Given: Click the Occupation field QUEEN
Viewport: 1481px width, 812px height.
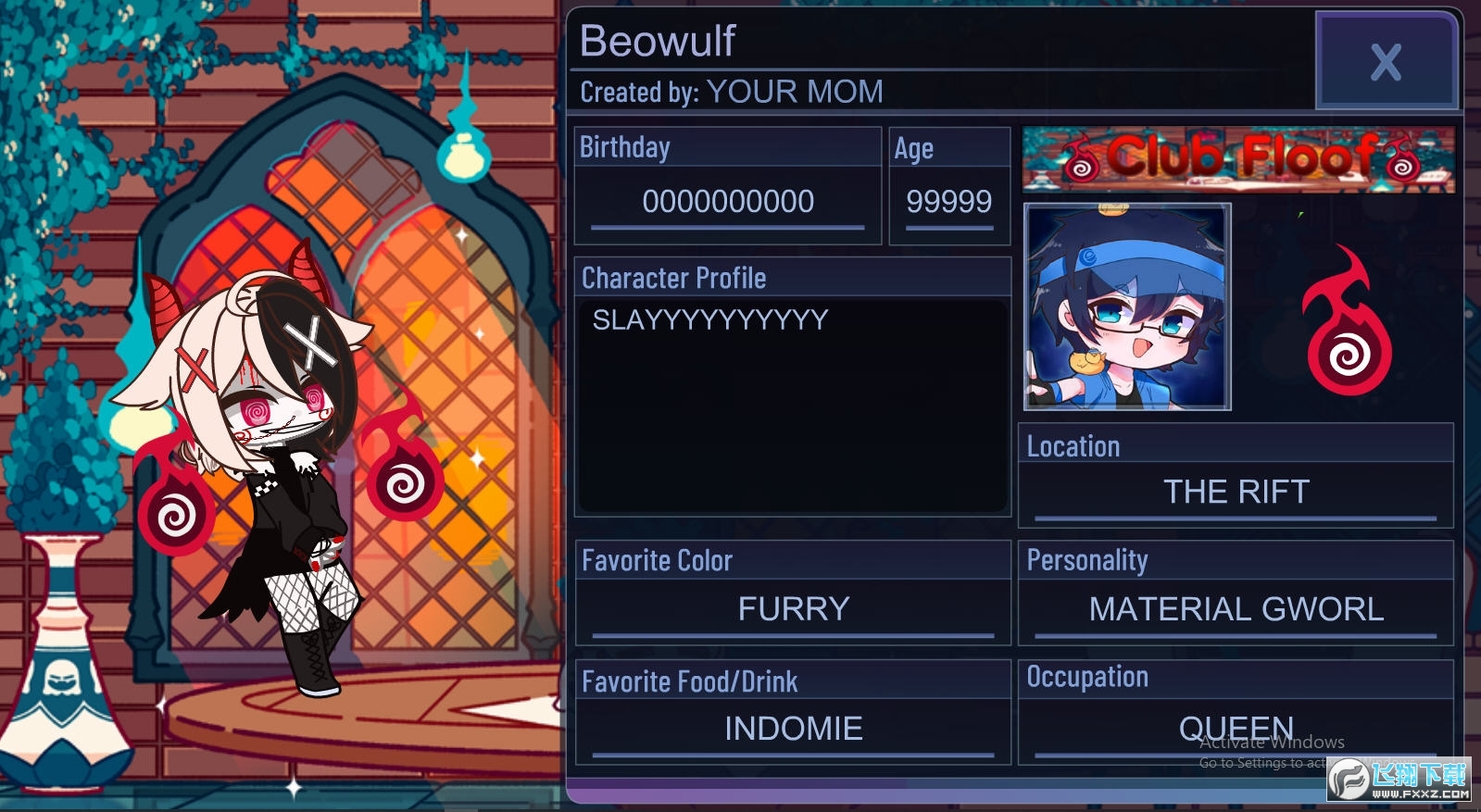Looking at the screenshot, I should click(1236, 729).
